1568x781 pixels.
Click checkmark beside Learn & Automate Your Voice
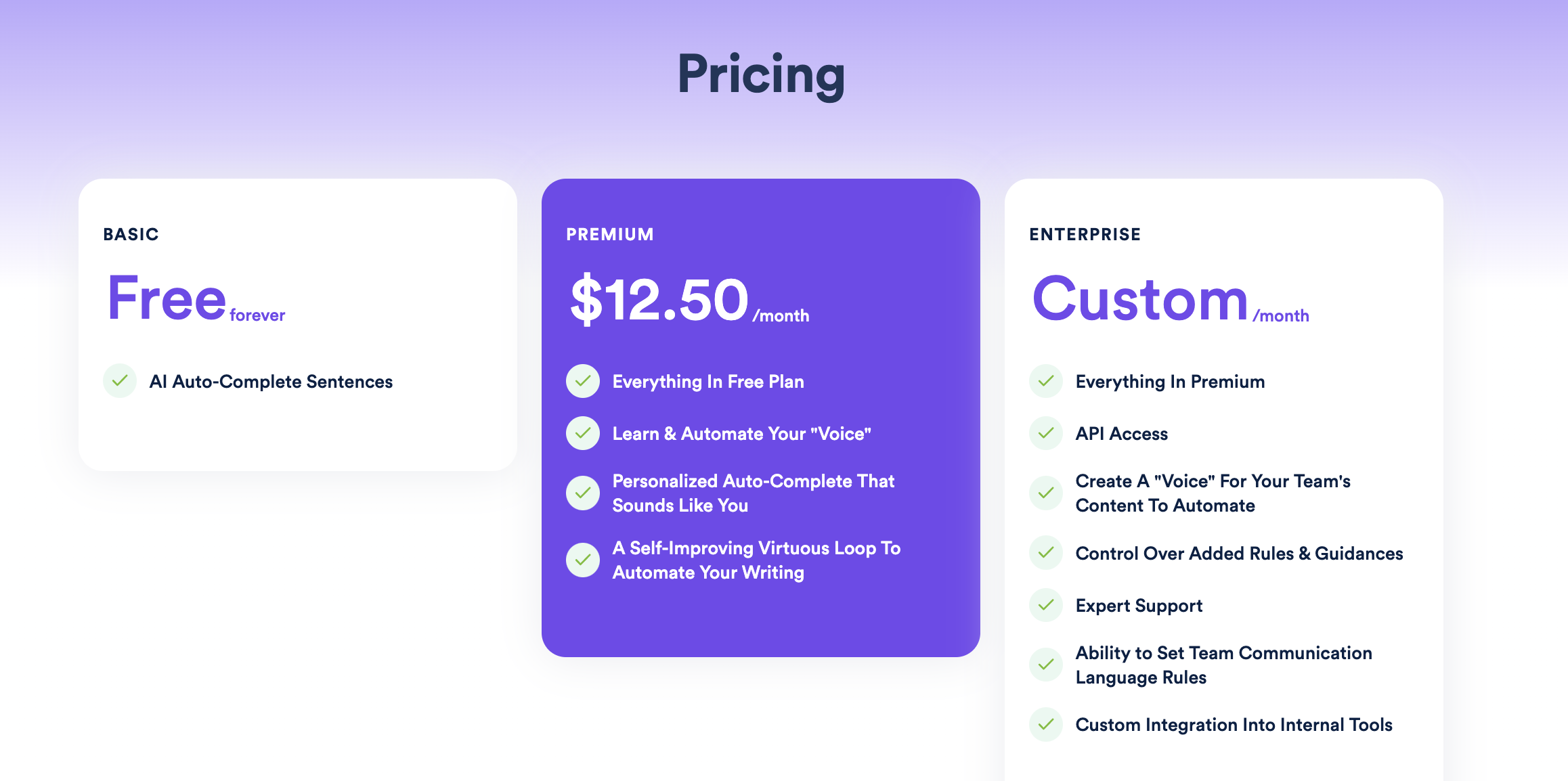pos(583,433)
